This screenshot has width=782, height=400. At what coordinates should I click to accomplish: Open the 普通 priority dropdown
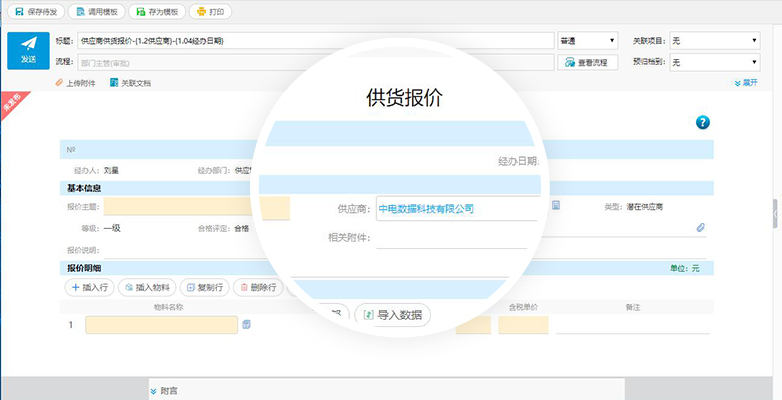click(587, 41)
